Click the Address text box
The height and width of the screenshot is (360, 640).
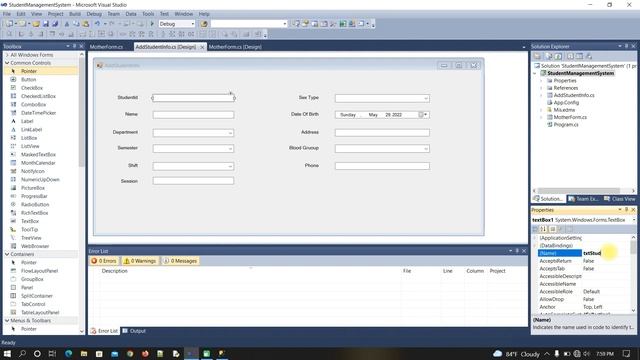click(x=382, y=133)
